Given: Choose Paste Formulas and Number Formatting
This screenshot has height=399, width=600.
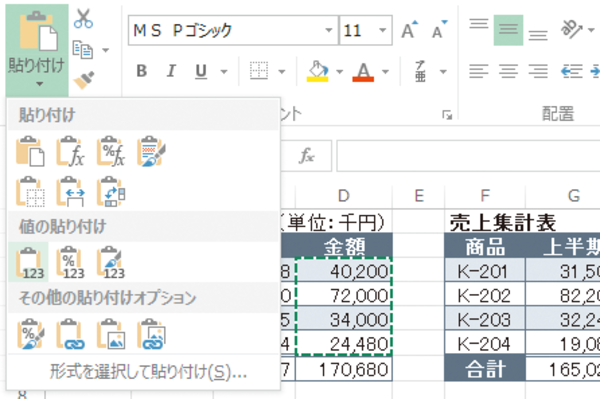Looking at the screenshot, I should point(111,151).
